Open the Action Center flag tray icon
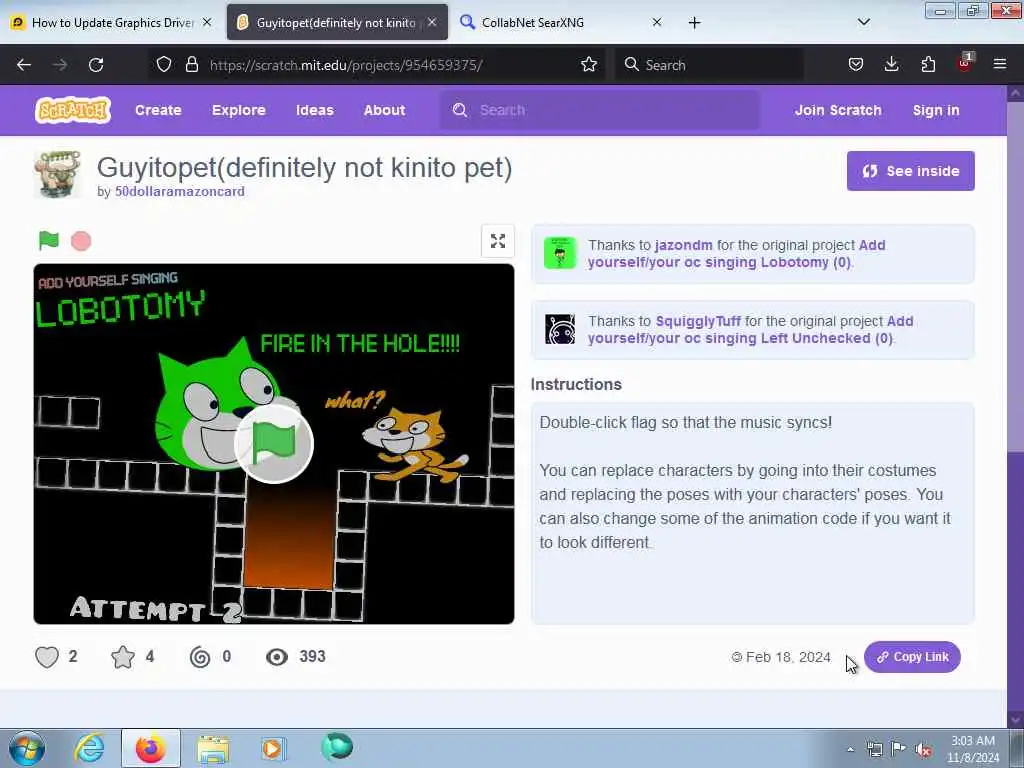This screenshot has height=768, width=1024. [899, 749]
